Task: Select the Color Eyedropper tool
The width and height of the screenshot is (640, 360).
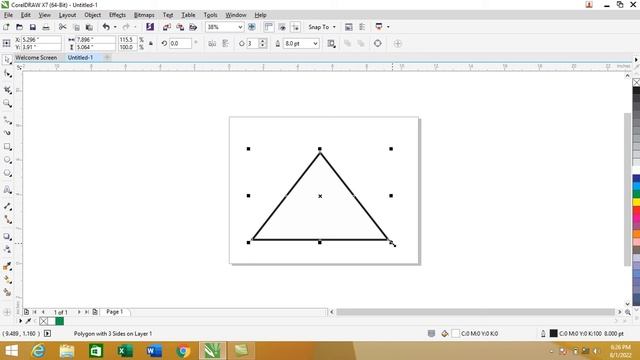Action: coord(7,266)
